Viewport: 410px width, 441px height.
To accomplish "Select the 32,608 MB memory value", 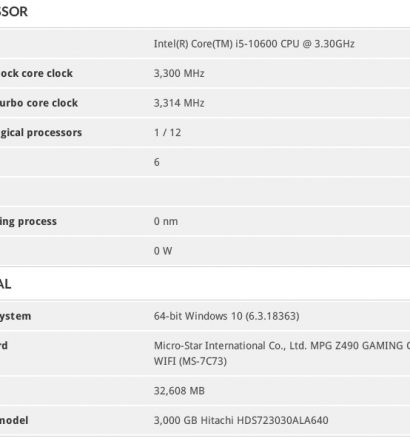I will [x=179, y=391].
